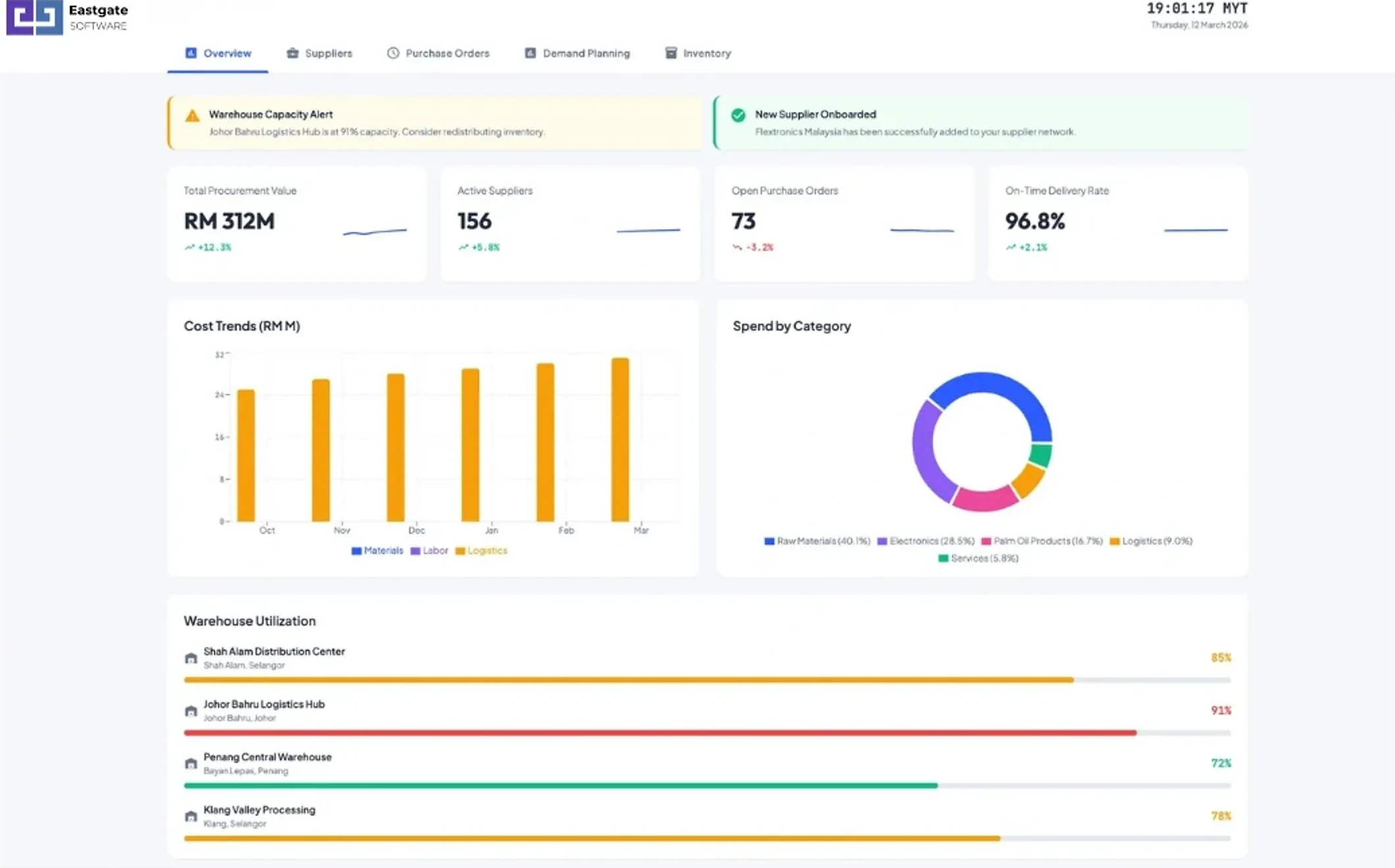Toggle the Logistics series in Cost Trends legend
The image size is (1395, 868).
coord(481,551)
